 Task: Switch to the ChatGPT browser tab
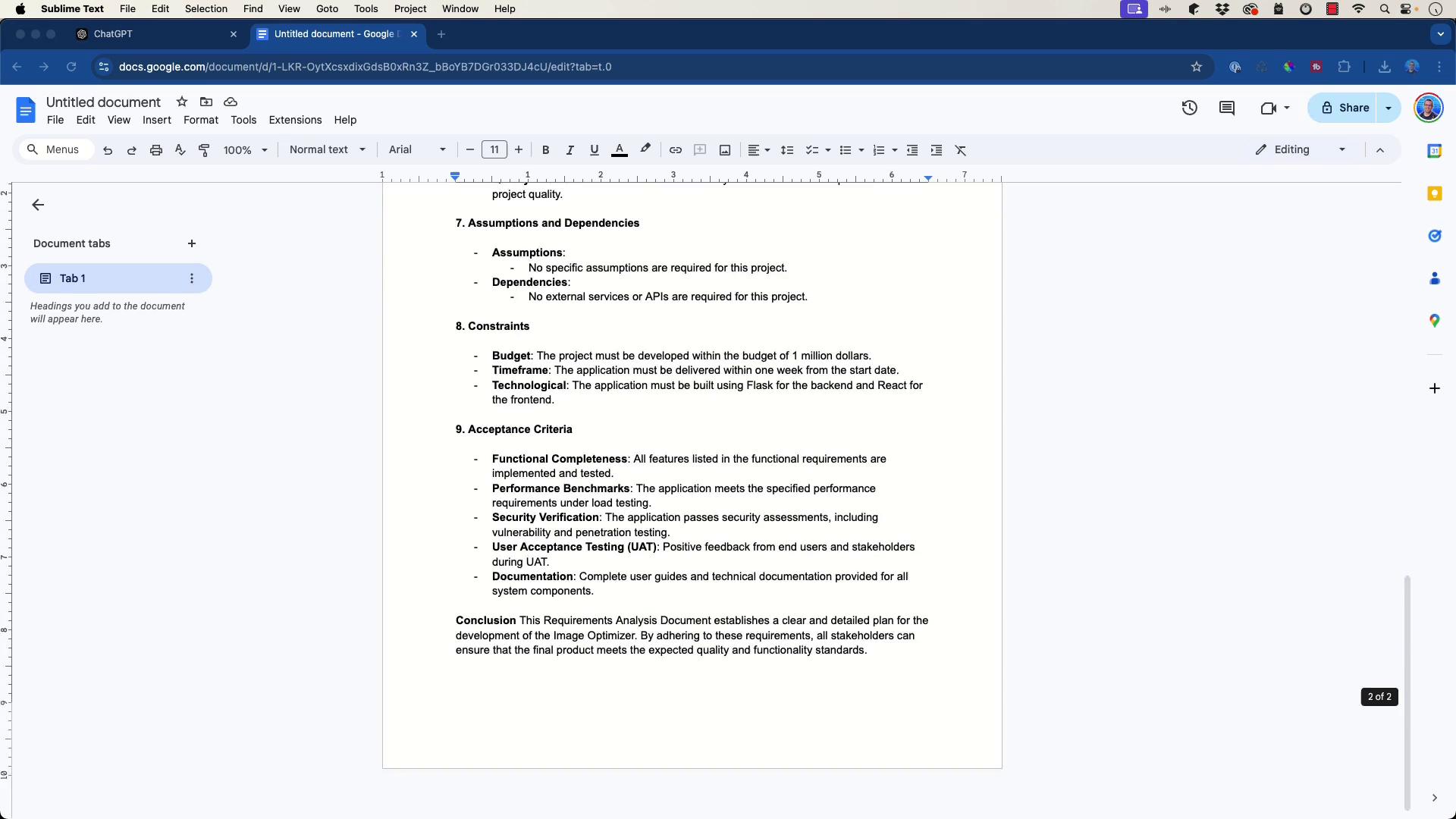tap(114, 34)
